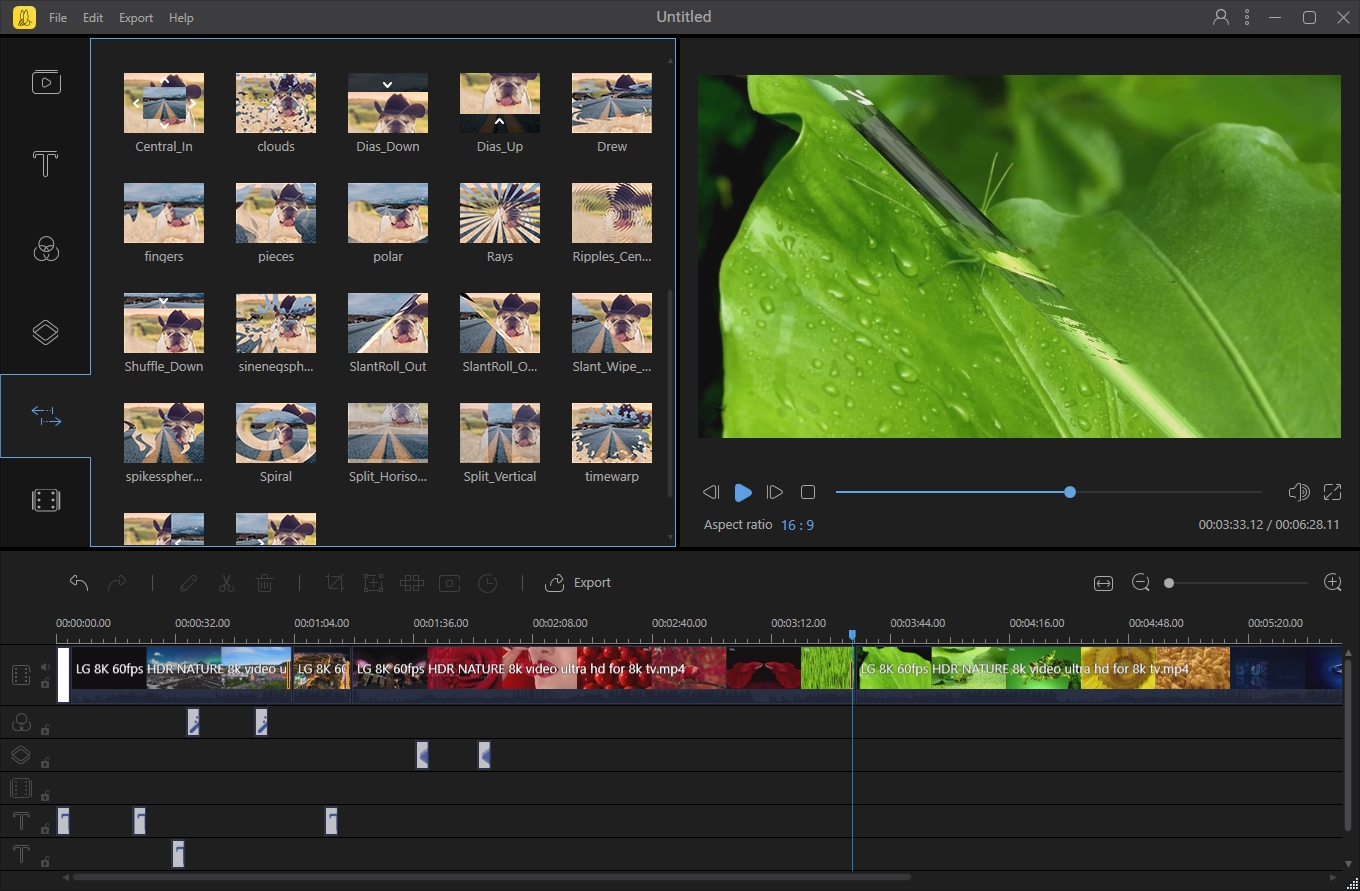Click the Split scissors tool

pyautogui.click(x=226, y=583)
